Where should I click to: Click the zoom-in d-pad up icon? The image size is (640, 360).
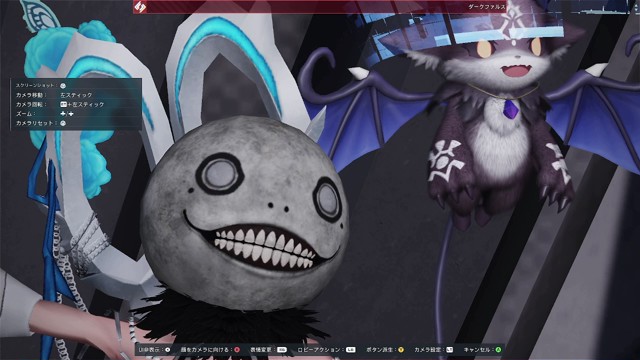[x=63, y=114]
